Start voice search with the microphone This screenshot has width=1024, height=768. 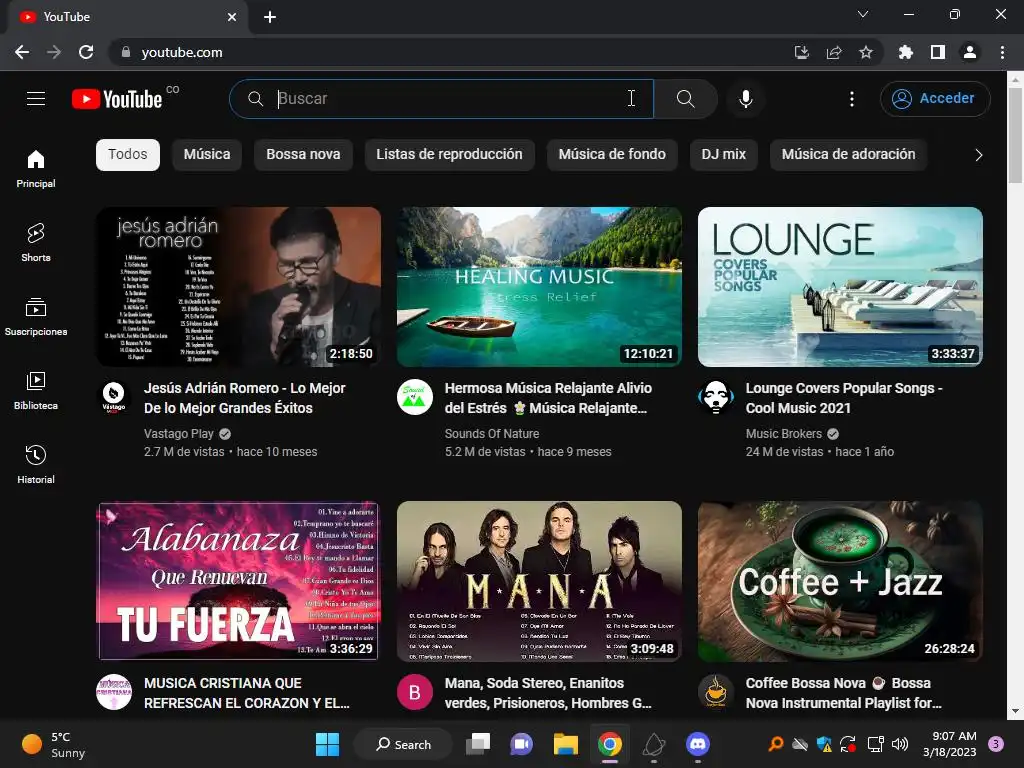(745, 99)
